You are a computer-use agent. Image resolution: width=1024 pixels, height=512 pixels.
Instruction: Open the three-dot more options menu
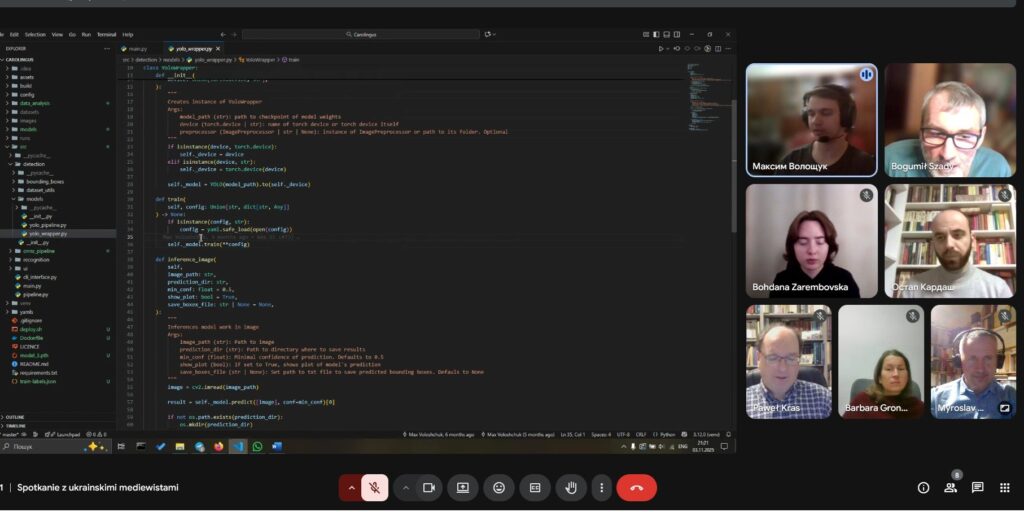click(x=601, y=488)
